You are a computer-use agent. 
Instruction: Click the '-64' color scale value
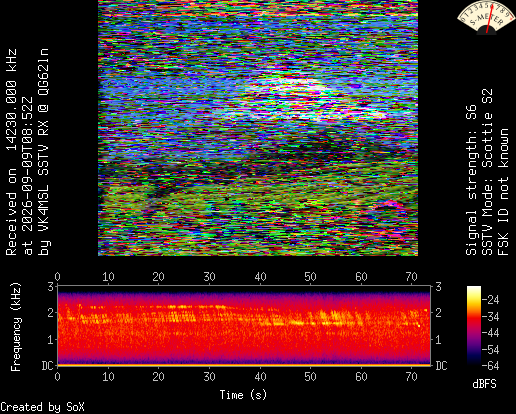click(x=490, y=366)
